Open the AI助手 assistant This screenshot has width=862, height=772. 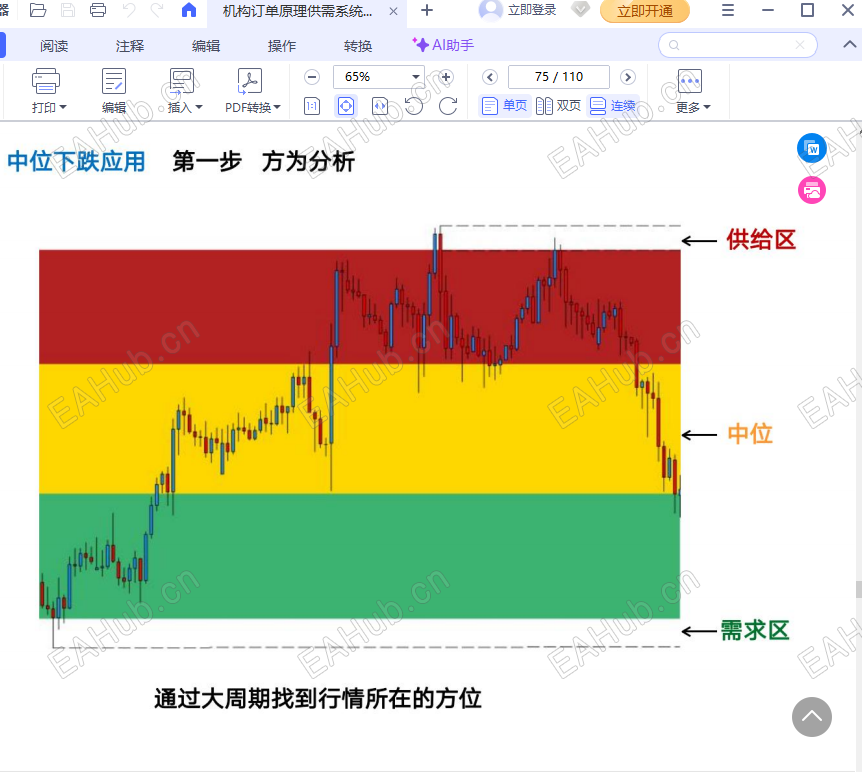[443, 45]
